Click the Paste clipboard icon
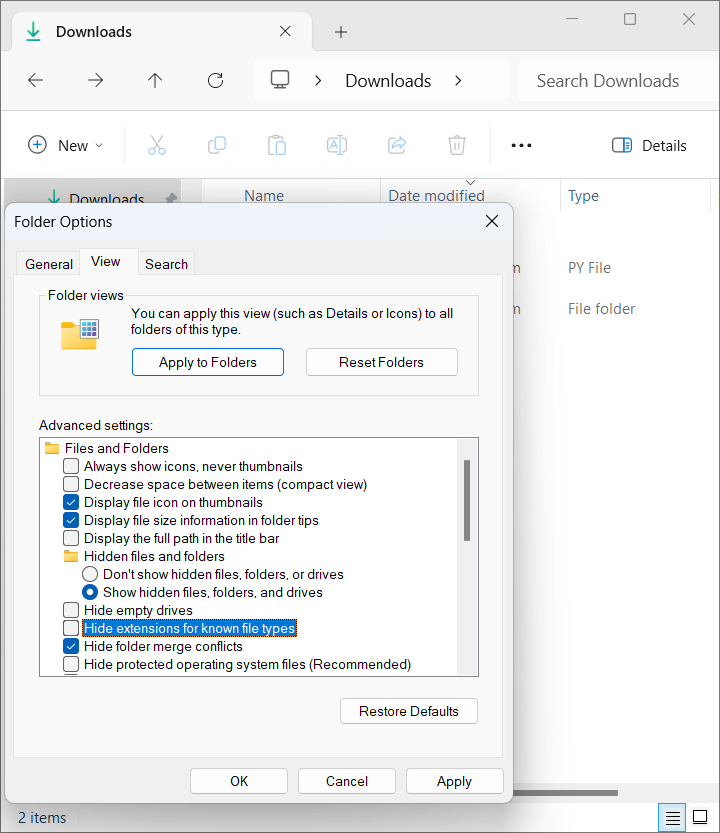Image resolution: width=720 pixels, height=833 pixels. pos(277,145)
